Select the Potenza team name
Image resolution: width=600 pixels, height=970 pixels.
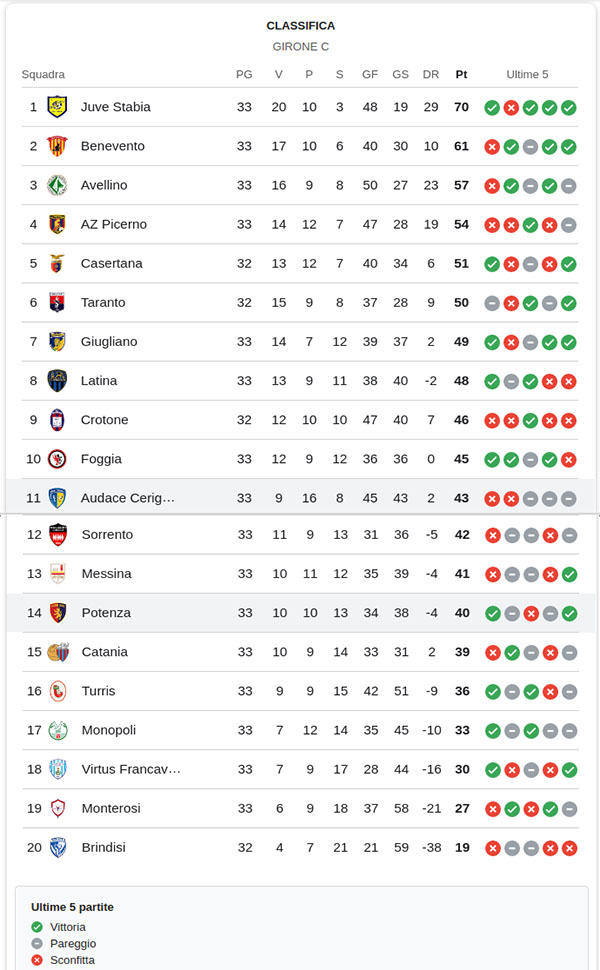[106, 613]
